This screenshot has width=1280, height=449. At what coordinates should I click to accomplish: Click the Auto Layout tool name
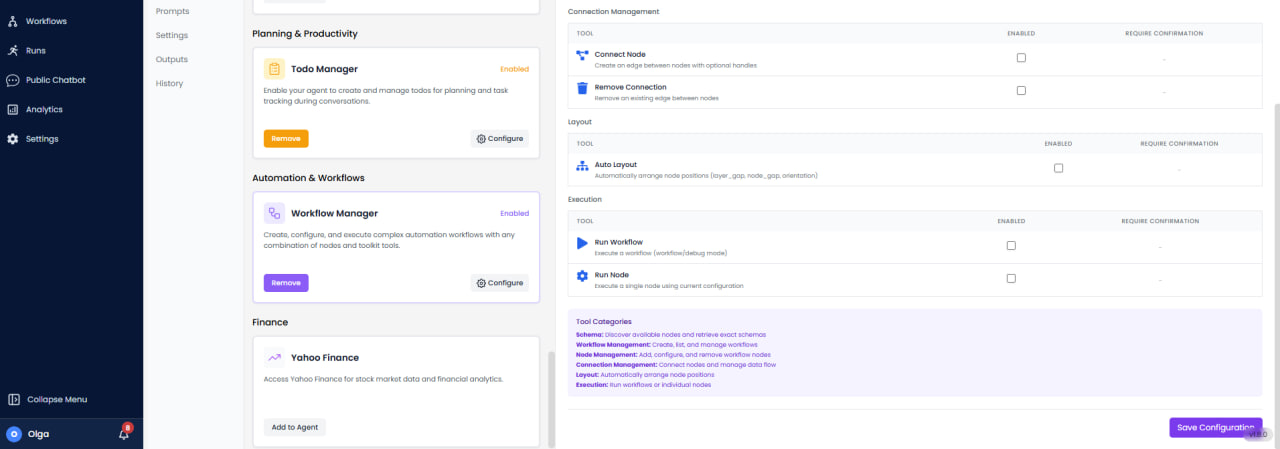tap(616, 164)
